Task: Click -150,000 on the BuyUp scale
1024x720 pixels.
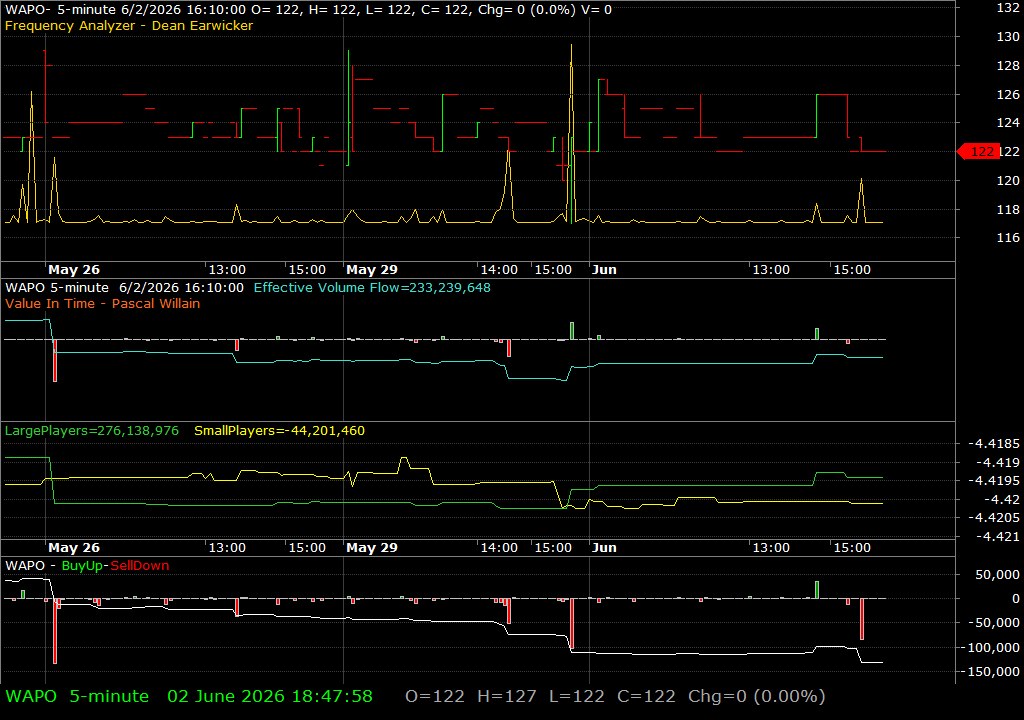Action: coord(989,672)
